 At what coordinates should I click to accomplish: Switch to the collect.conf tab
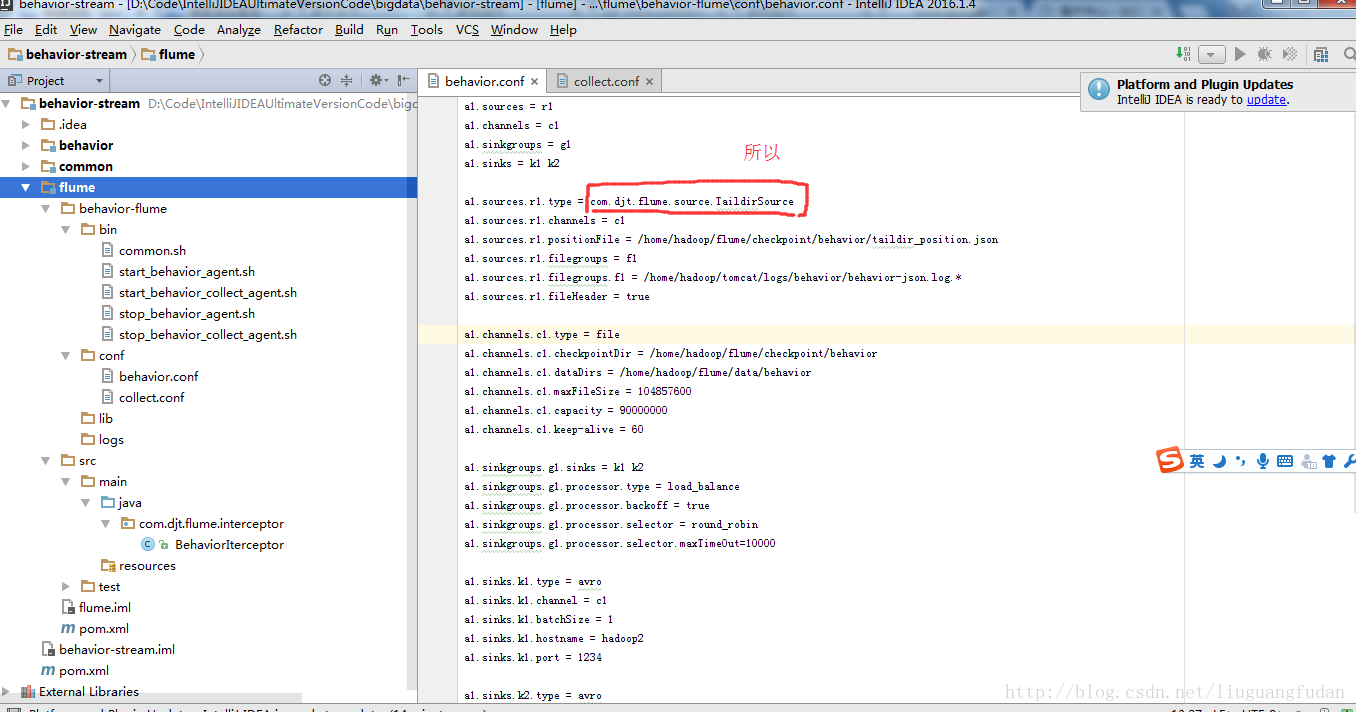(x=605, y=81)
